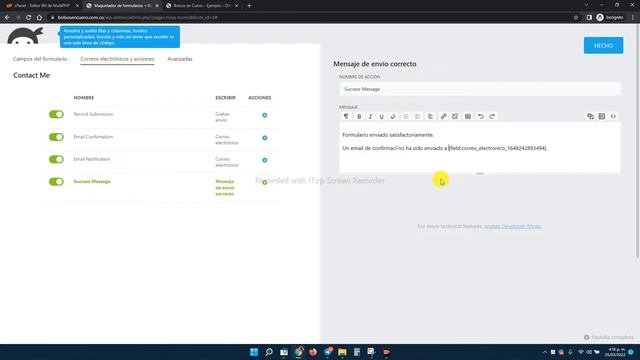Go to browser home page

[39, 18]
